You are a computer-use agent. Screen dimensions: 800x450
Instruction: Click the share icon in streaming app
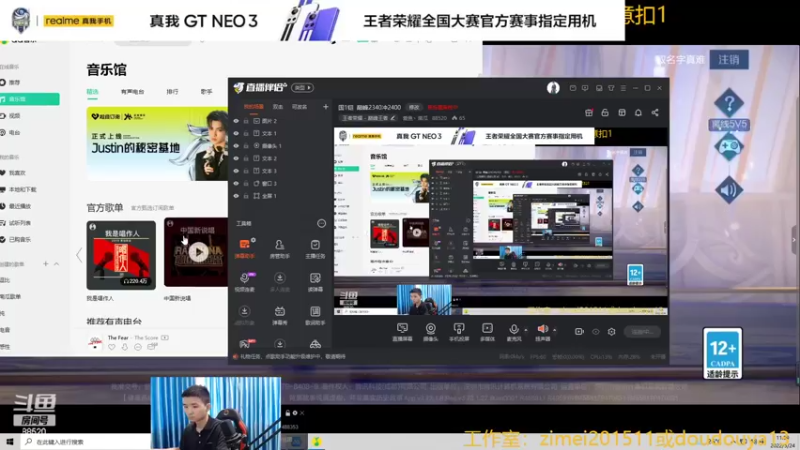[x=655, y=113]
